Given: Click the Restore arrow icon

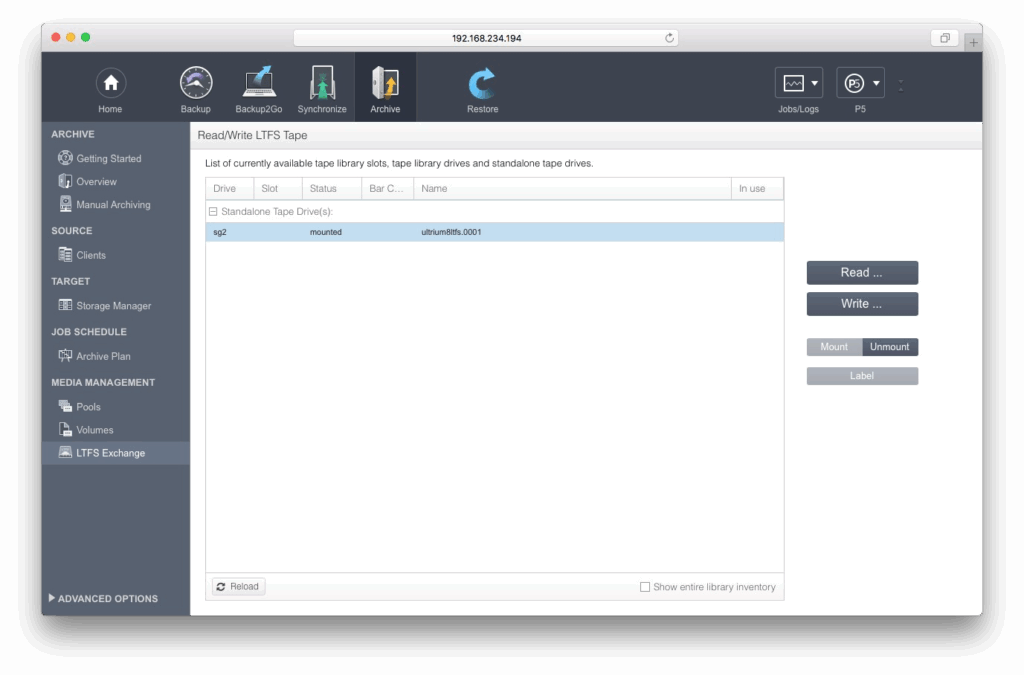Looking at the screenshot, I should coord(482,84).
